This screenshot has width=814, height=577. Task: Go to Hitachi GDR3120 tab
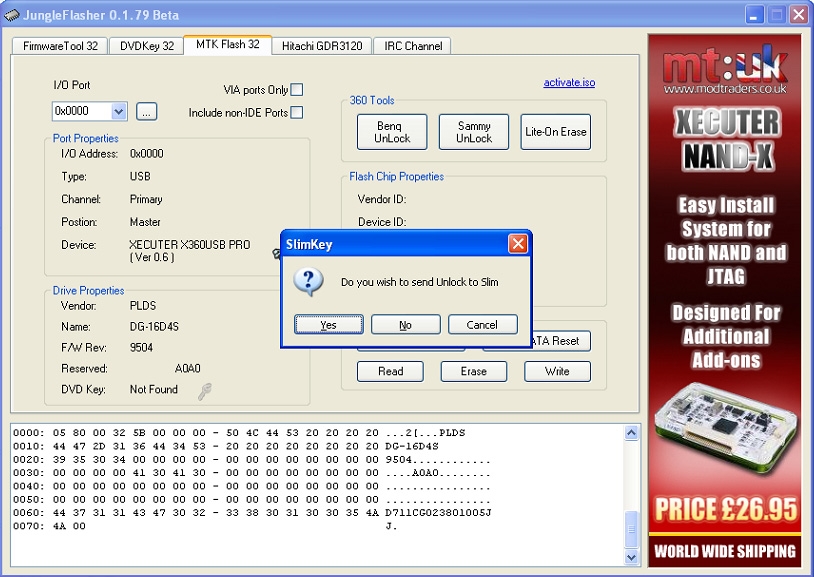tap(322, 46)
